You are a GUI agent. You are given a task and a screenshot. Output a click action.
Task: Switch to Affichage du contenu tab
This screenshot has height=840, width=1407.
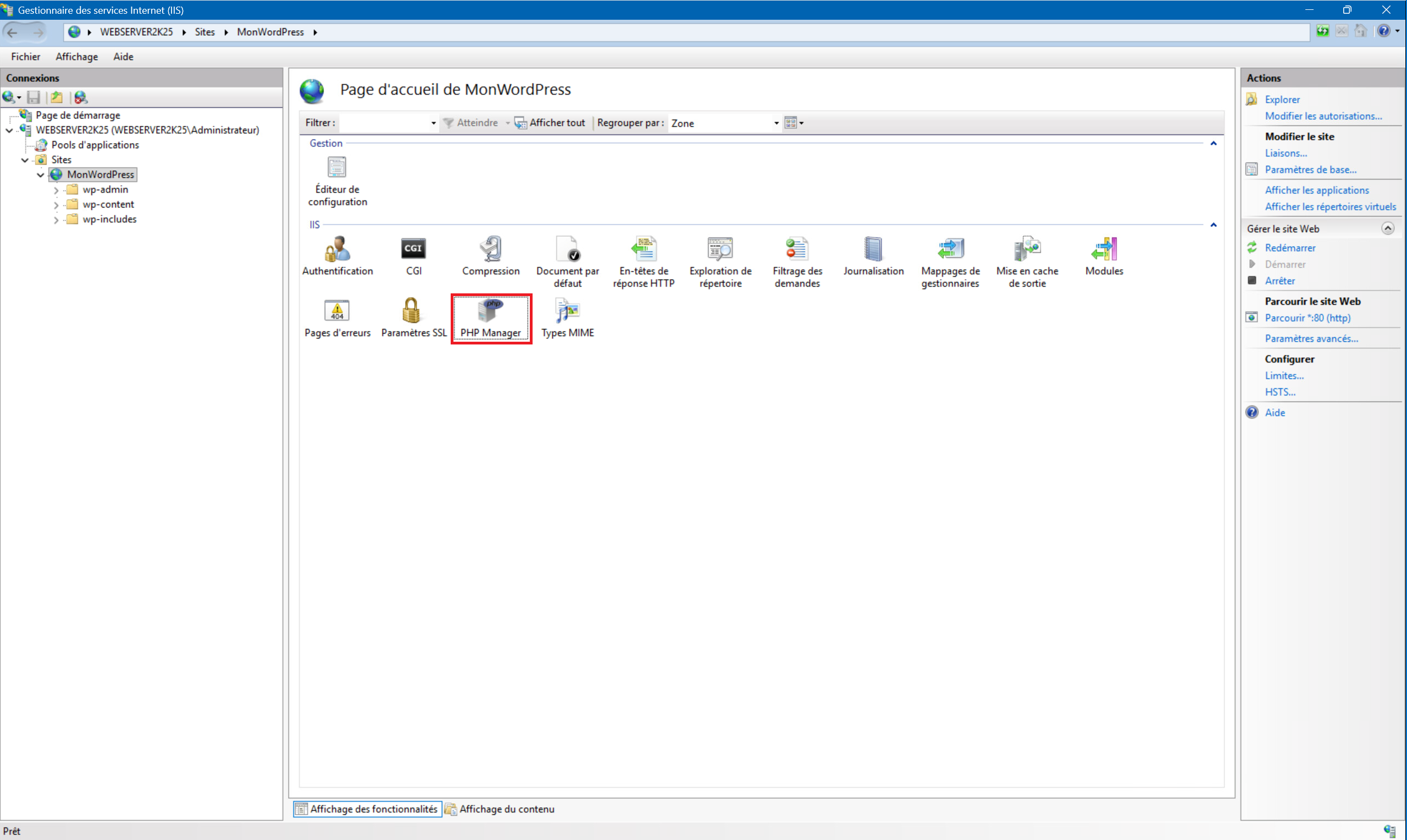point(500,809)
